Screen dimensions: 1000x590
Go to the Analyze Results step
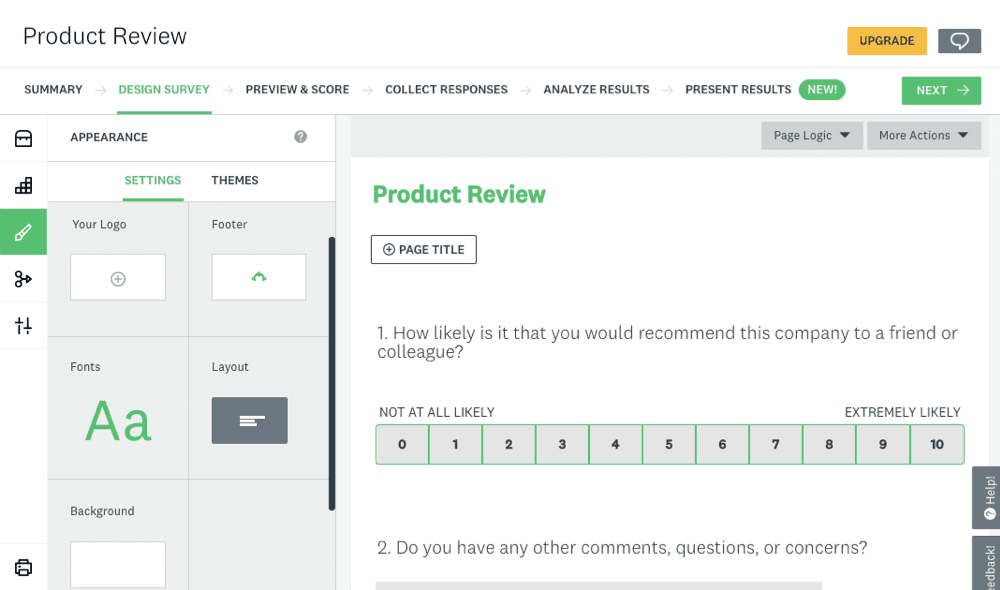(596, 90)
